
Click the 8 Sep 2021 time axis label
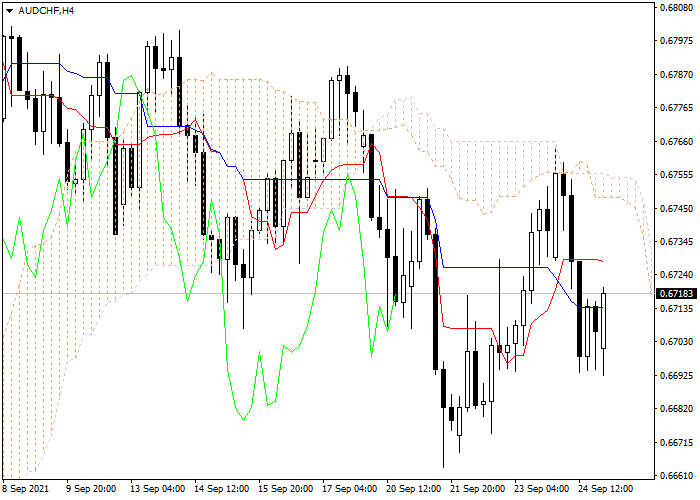pyautogui.click(x=26, y=489)
